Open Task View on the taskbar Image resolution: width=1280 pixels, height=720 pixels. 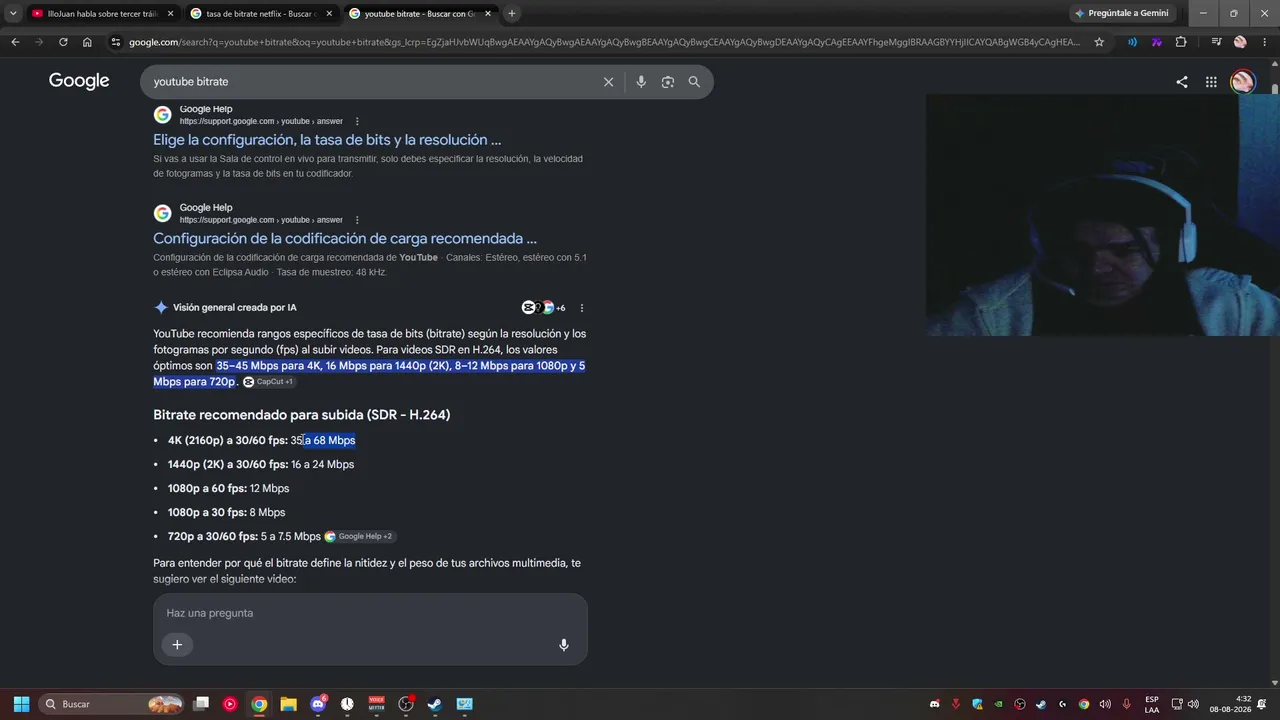pos(201,704)
